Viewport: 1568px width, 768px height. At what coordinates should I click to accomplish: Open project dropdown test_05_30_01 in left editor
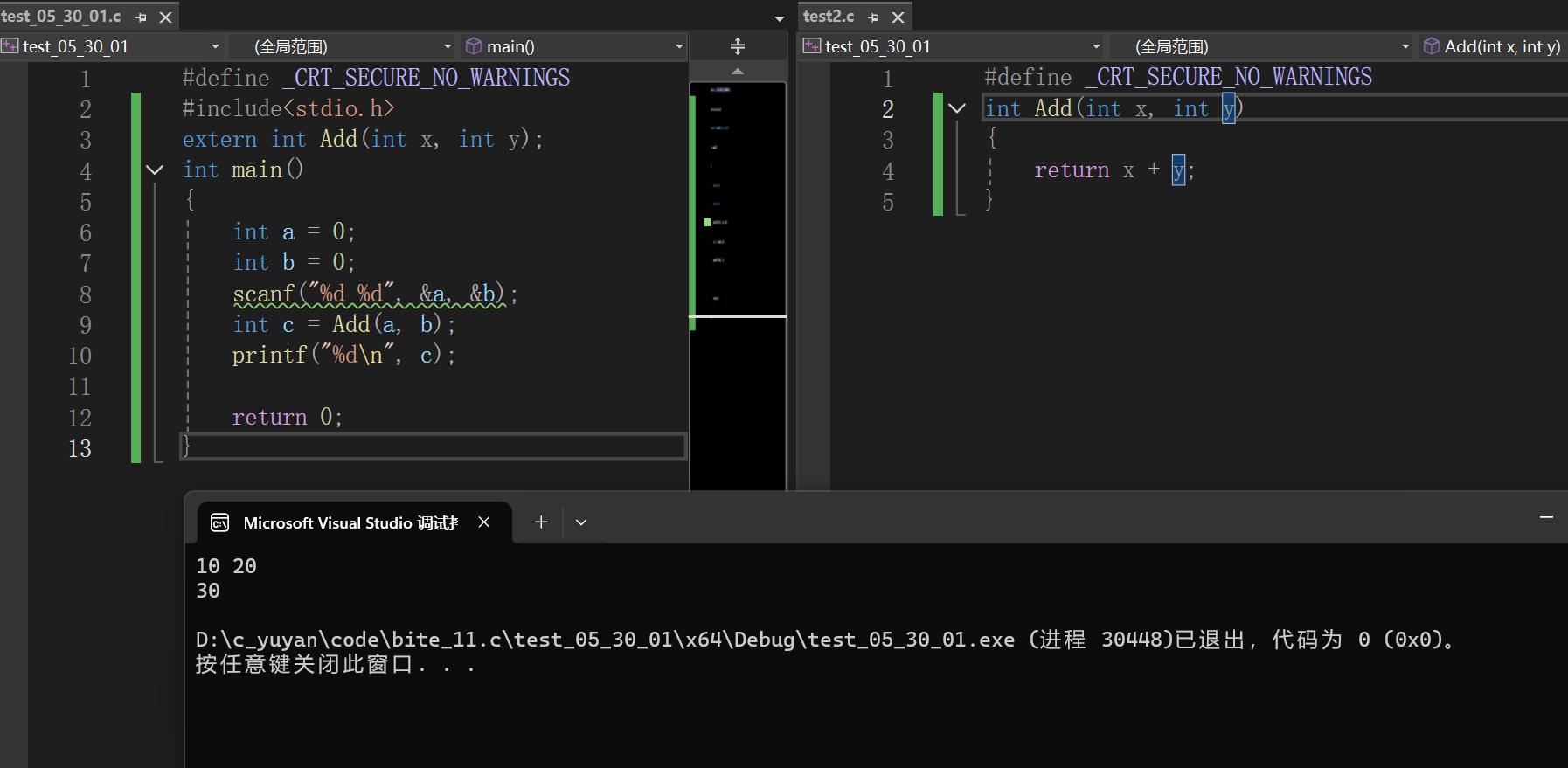click(x=112, y=46)
